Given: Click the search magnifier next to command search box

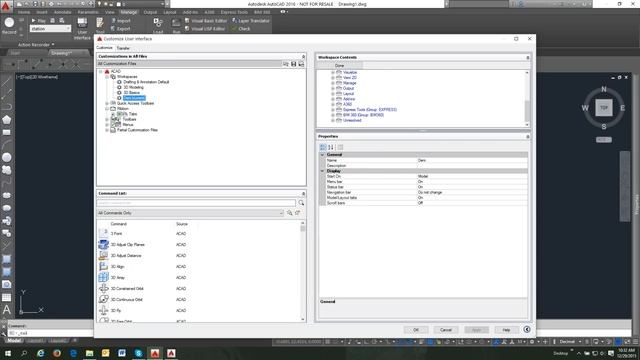Looking at the screenshot, I should [301, 203].
